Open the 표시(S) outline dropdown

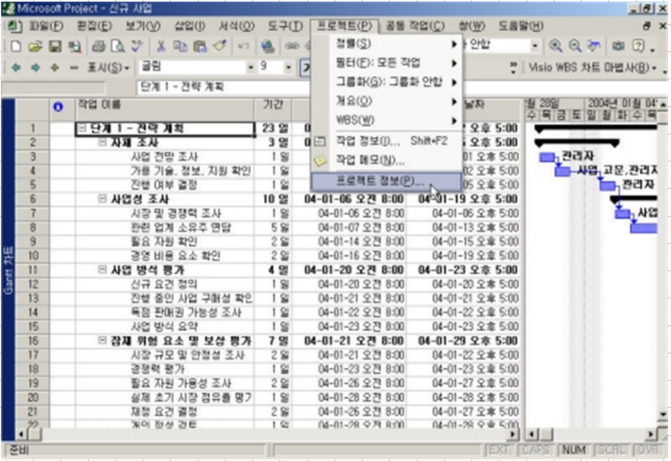click(108, 67)
